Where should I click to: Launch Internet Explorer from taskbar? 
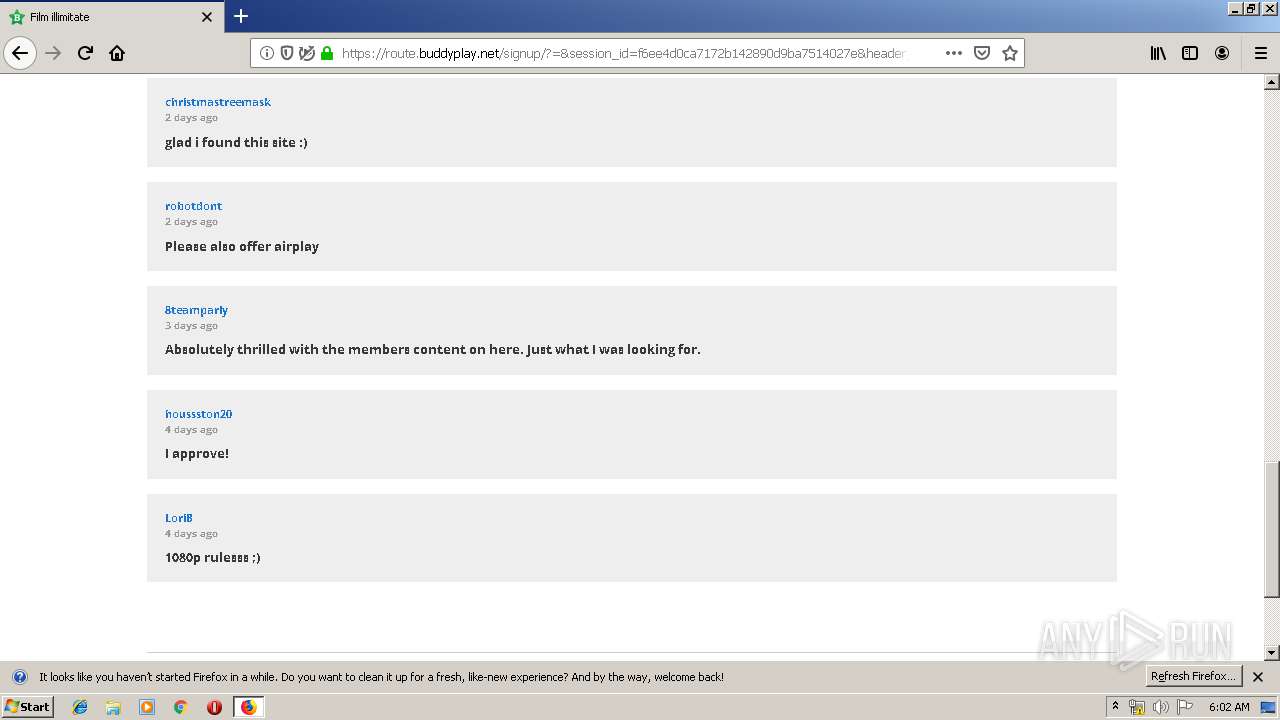click(x=80, y=707)
